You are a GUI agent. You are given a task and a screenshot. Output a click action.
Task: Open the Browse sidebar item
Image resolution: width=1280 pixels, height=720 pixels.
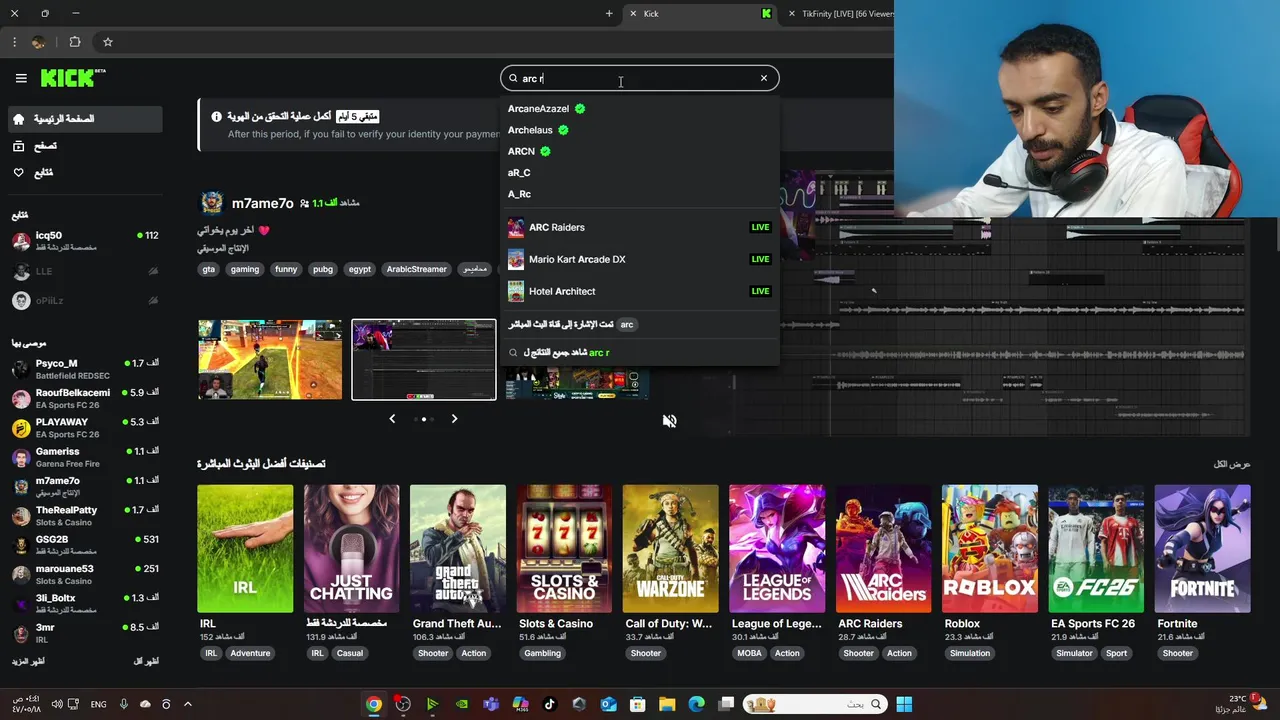point(85,146)
